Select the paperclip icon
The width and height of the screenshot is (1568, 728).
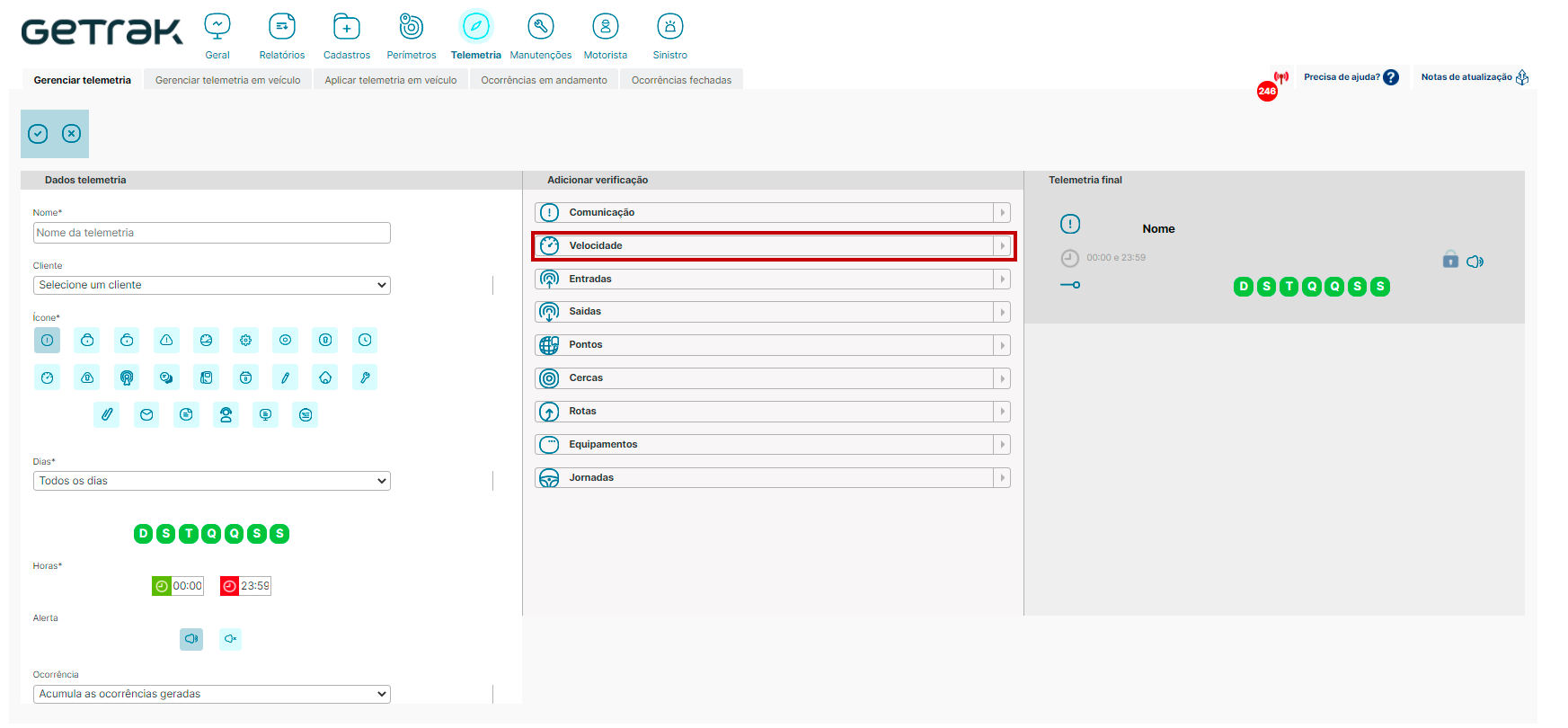[x=106, y=414]
